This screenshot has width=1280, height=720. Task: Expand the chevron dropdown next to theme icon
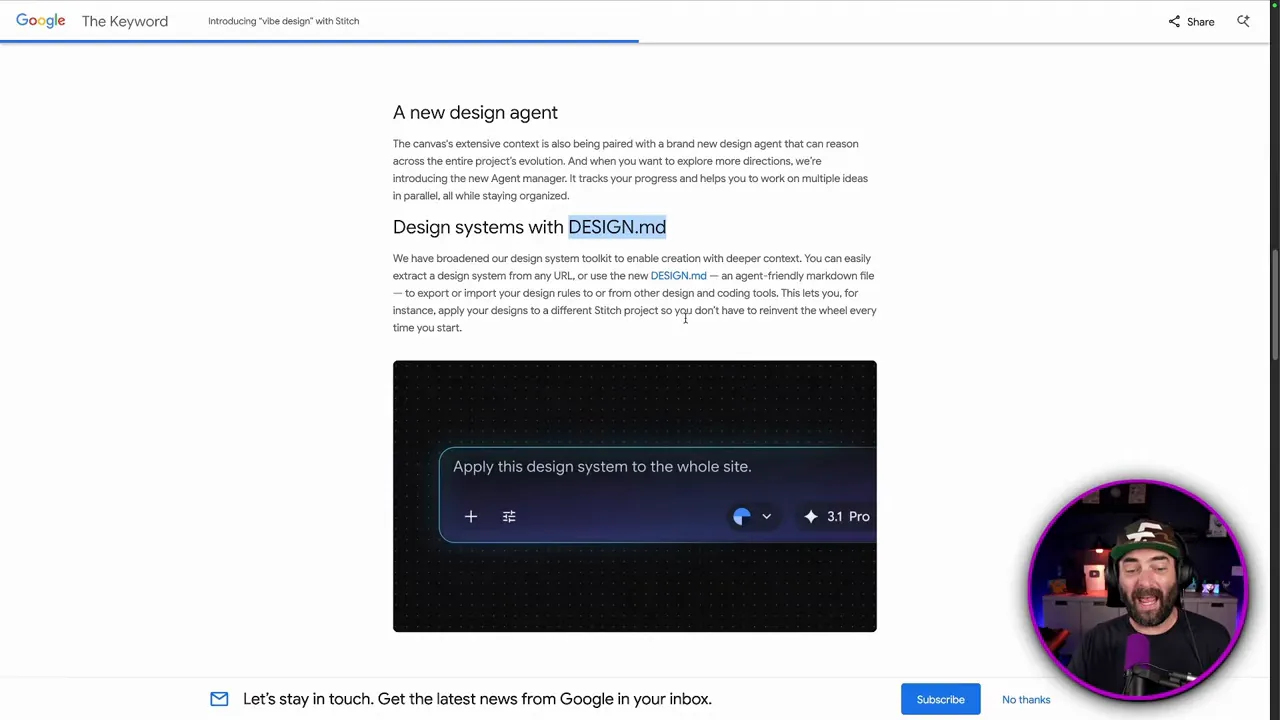[766, 517]
